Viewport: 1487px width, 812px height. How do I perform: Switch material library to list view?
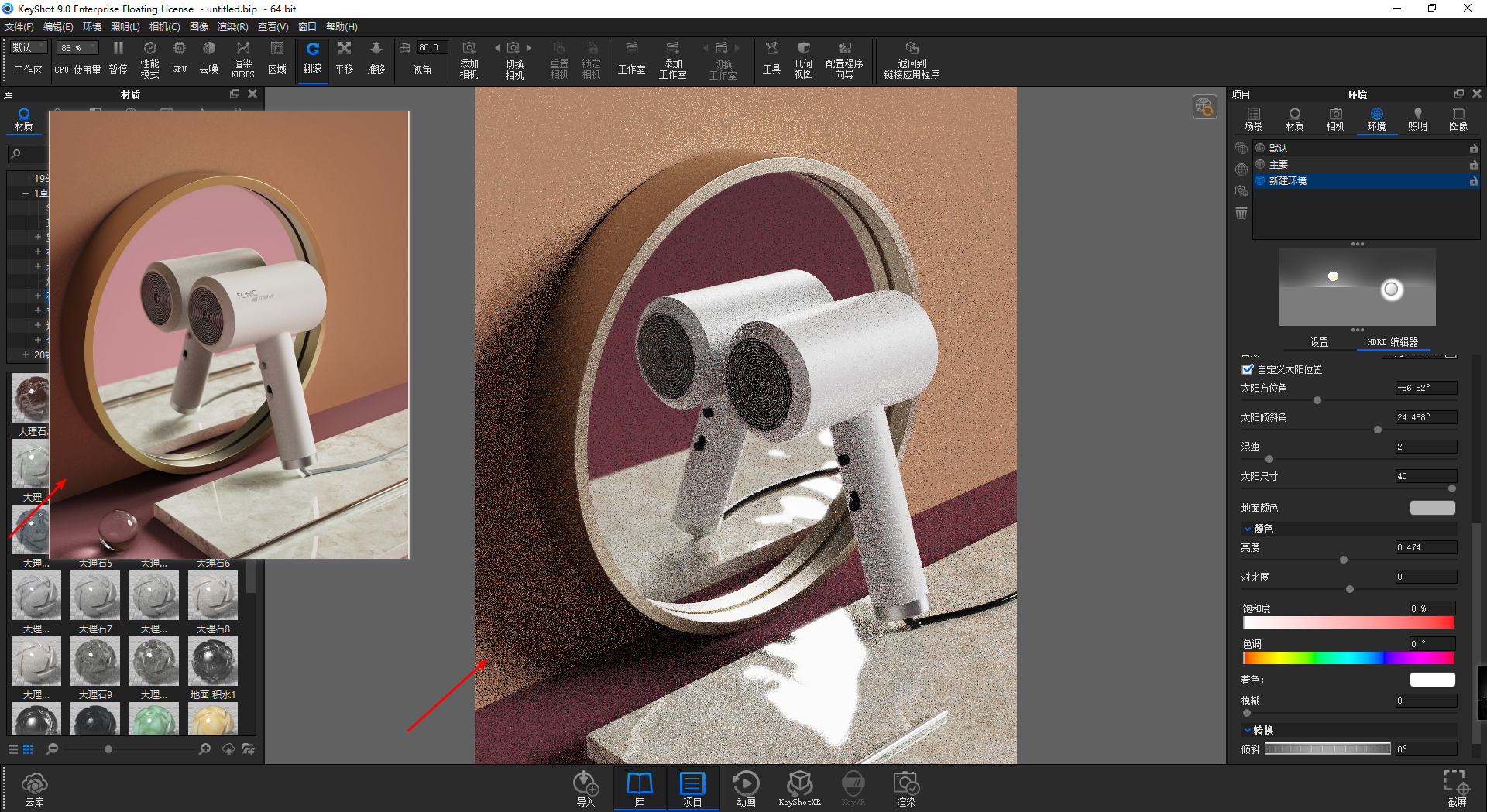coord(13,749)
